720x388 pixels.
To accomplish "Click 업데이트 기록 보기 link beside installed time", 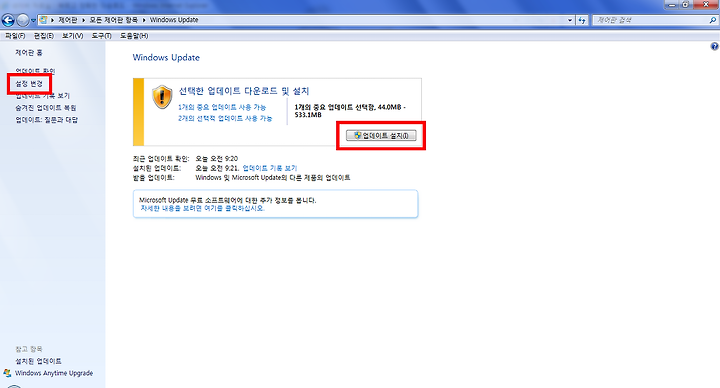I will tap(270, 168).
